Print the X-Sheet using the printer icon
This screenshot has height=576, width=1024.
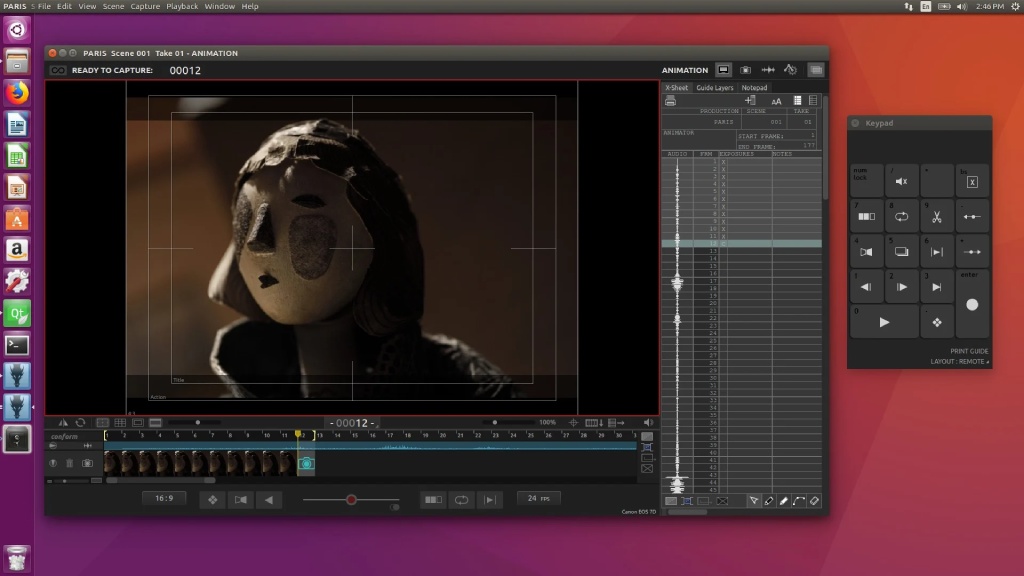pyautogui.click(x=670, y=101)
